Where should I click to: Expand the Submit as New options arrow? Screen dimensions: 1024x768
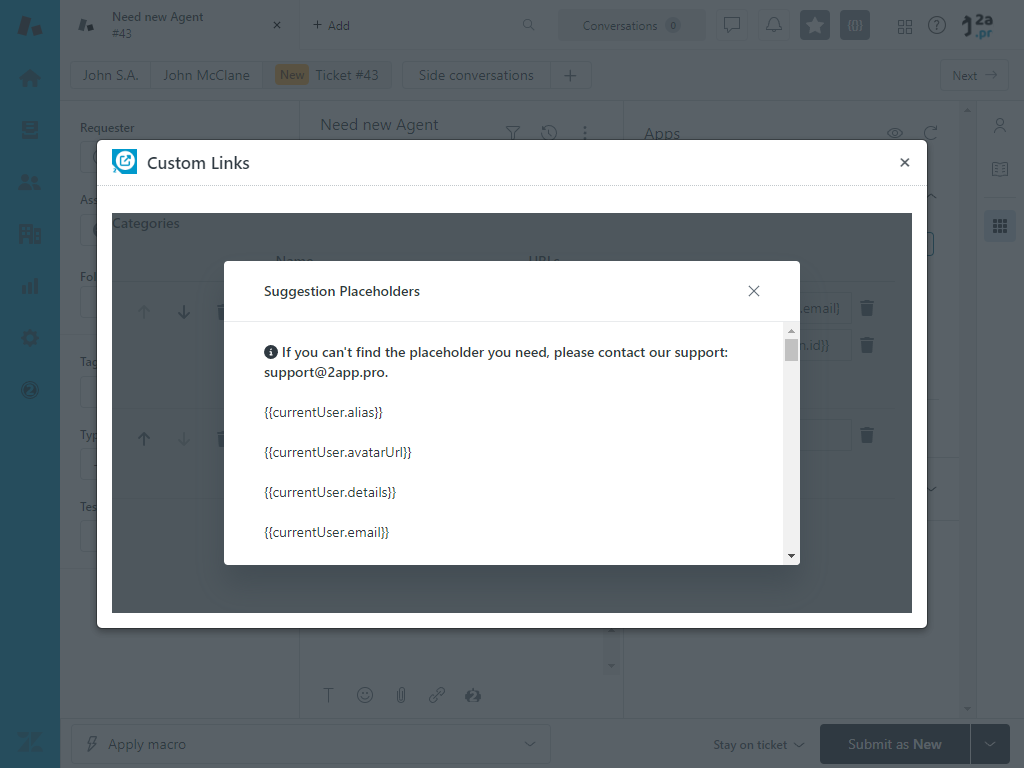click(x=990, y=744)
